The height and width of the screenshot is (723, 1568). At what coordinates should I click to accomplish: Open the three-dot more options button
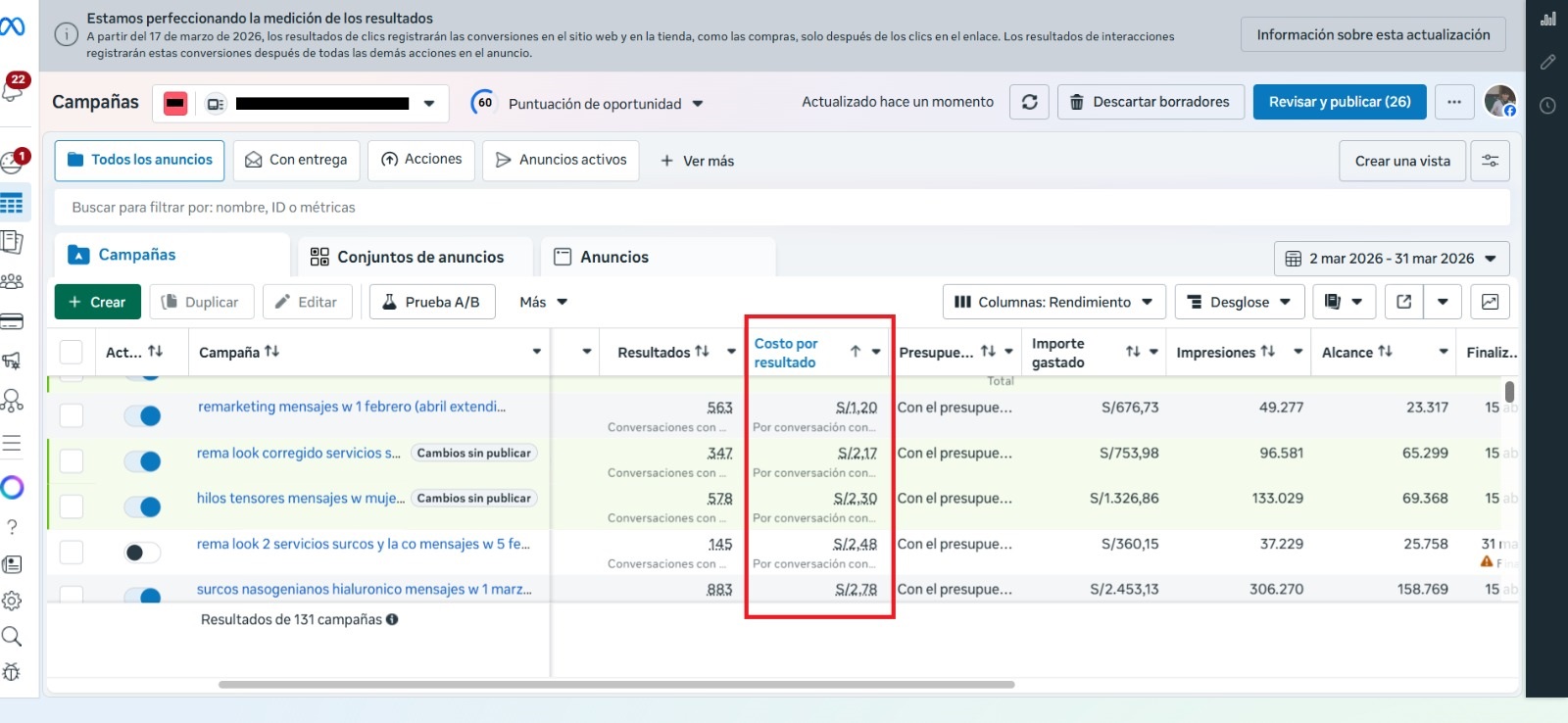click(x=1454, y=102)
